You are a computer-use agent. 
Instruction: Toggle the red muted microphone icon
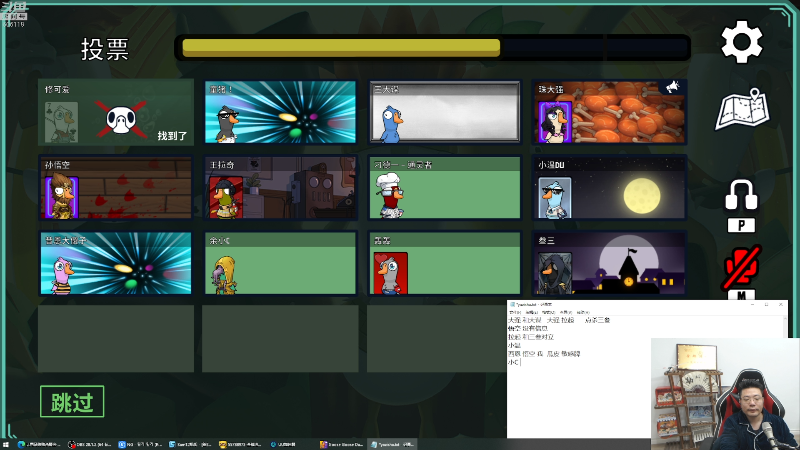tap(742, 267)
